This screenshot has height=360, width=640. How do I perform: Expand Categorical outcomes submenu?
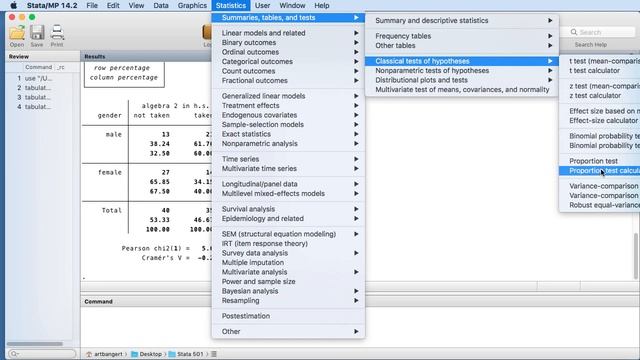(x=288, y=61)
